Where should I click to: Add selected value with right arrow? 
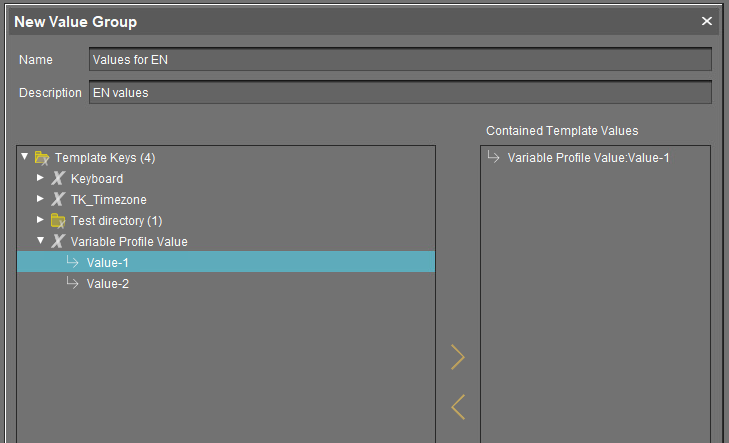click(458, 357)
